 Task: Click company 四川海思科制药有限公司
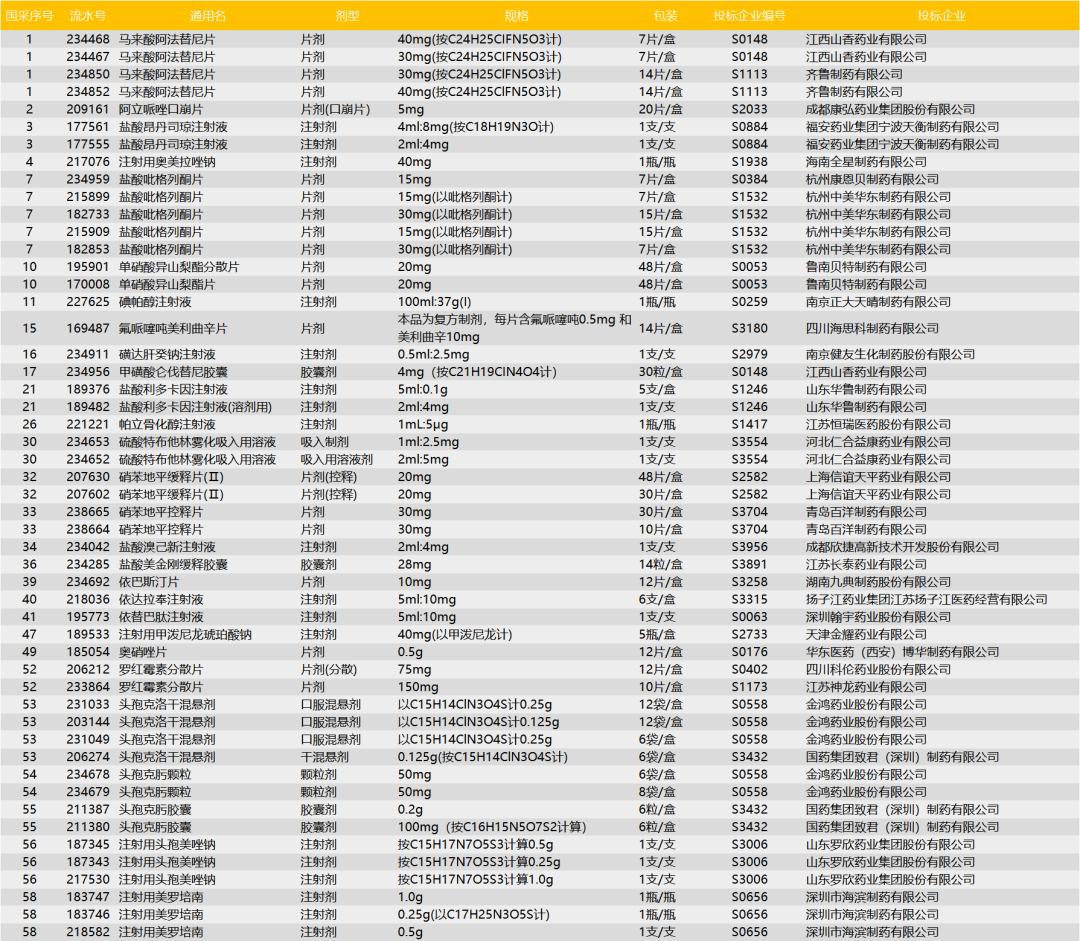(873, 329)
